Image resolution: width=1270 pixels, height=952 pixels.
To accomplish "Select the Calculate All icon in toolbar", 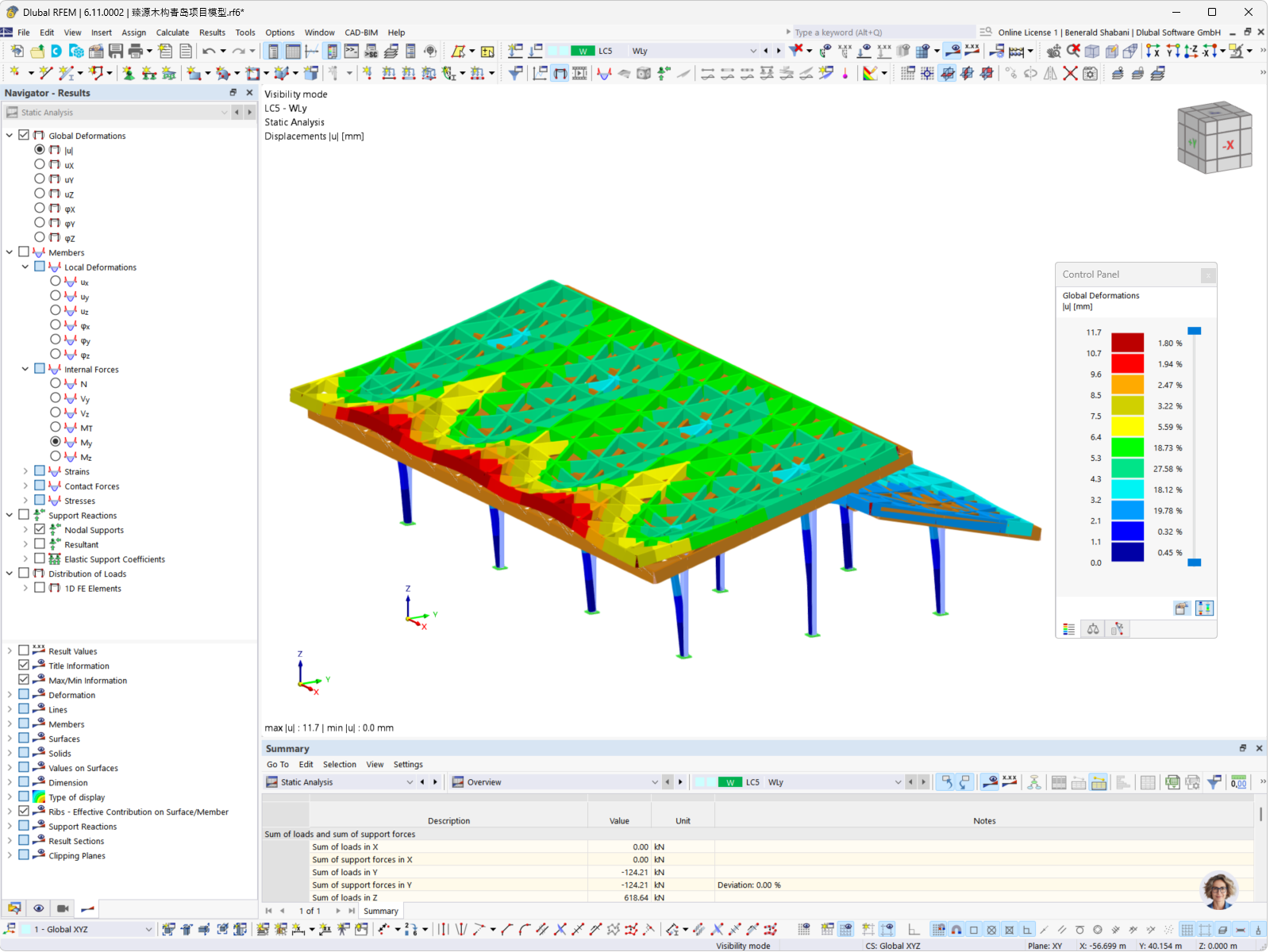I will [1016, 51].
